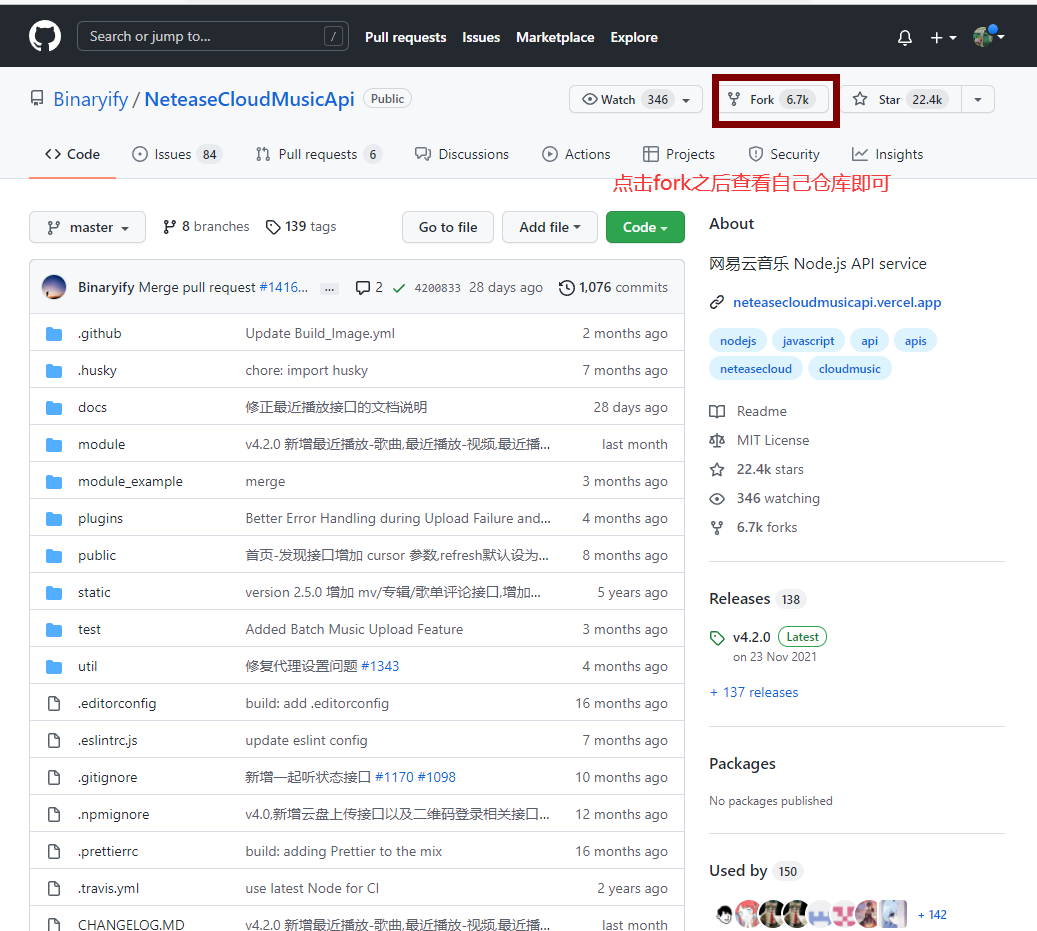This screenshot has width=1037, height=931.
Task: Open the Watch 346 subscription dropdown
Action: click(x=636, y=99)
